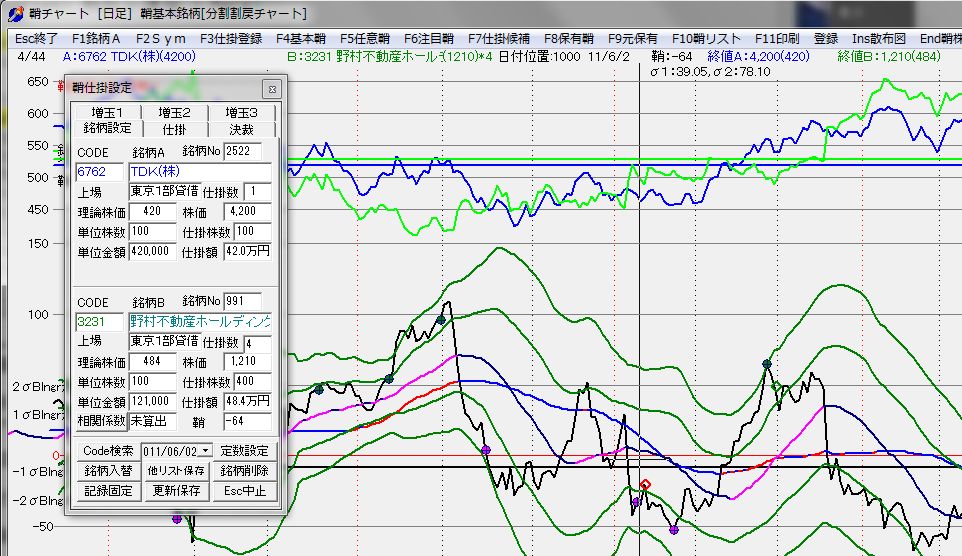The height and width of the screenshot is (556, 962).
Task: Click 銘柄A code field 6762
Action: tap(99, 172)
